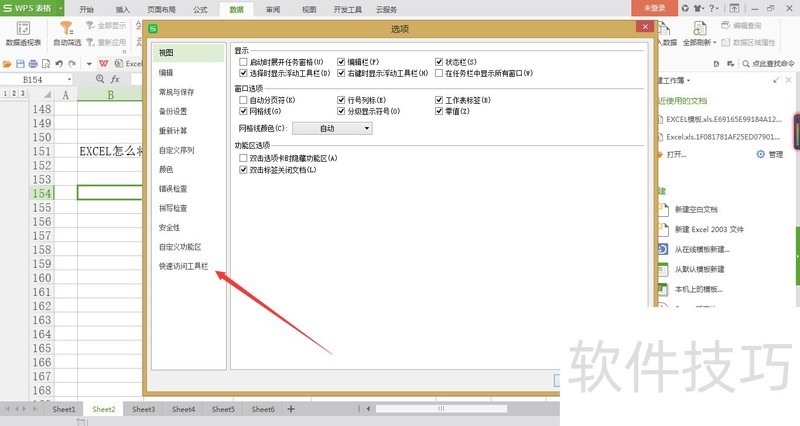
Task: Click the collapse ribbon icon in title bar
Action: click(734, 8)
